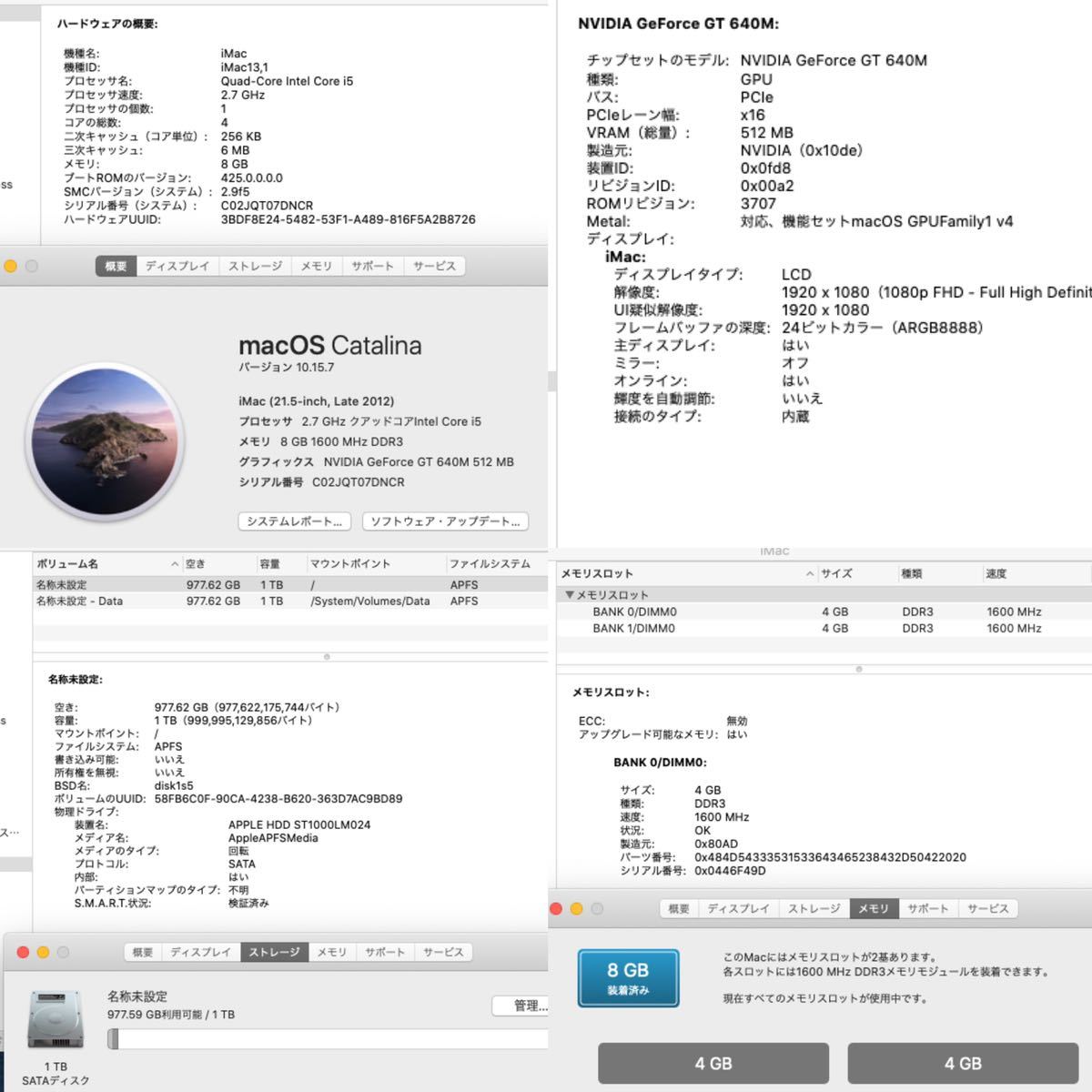This screenshot has height=1092, width=1092.
Task: Open ストレージ tab in the Catalina overview window
Action: (x=255, y=266)
